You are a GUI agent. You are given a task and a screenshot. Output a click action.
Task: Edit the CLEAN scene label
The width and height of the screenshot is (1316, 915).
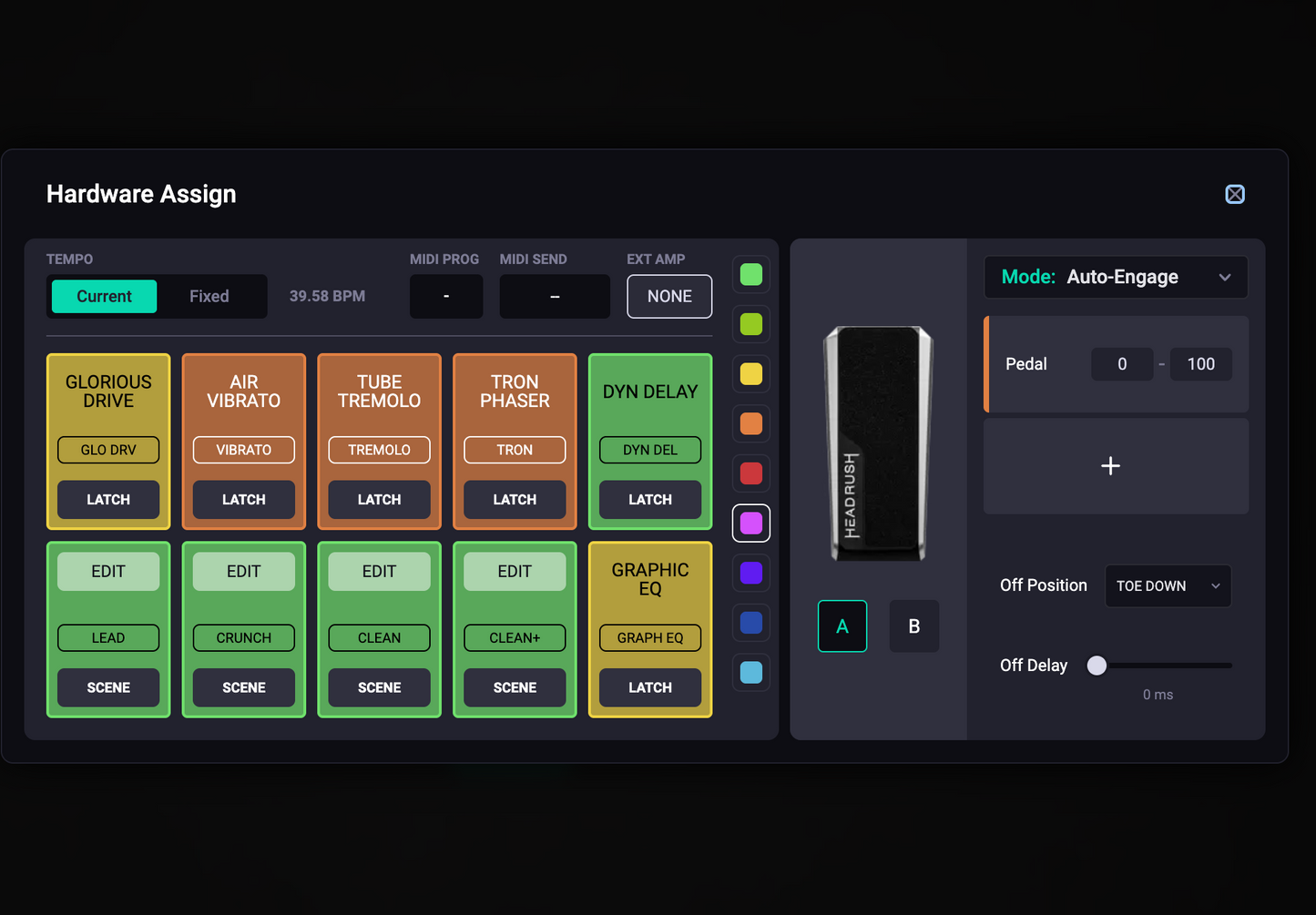380,638
